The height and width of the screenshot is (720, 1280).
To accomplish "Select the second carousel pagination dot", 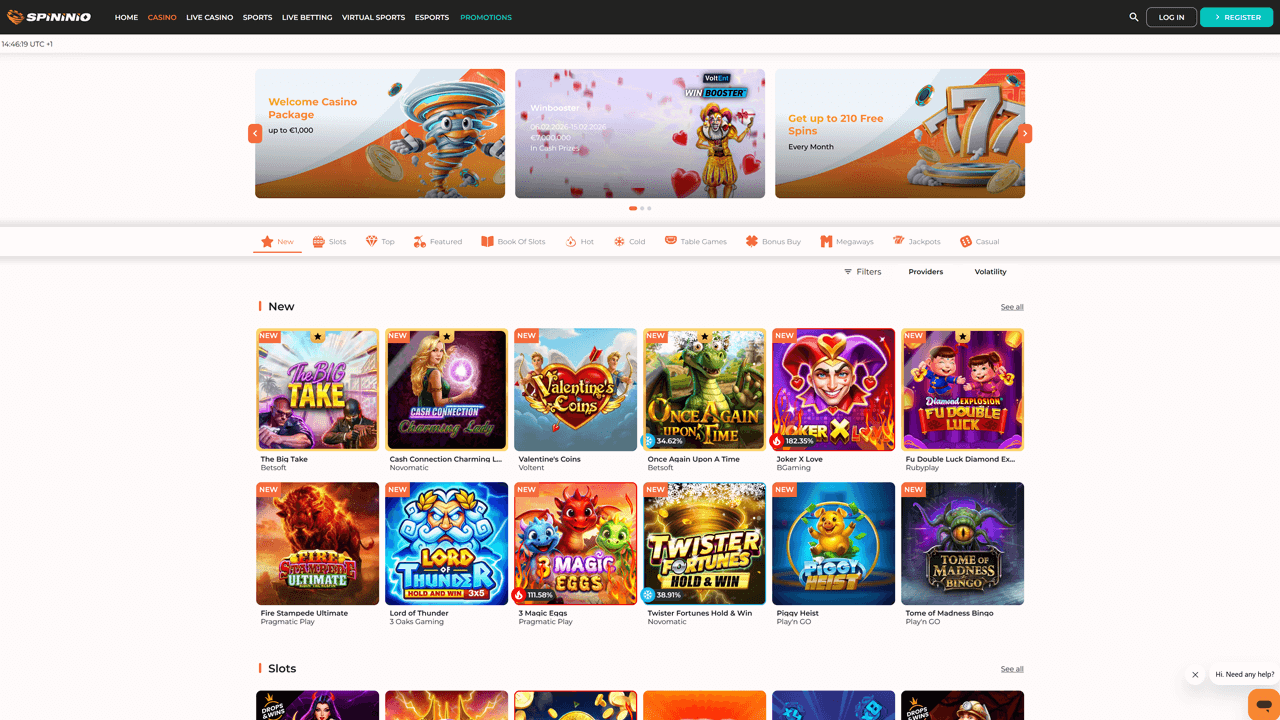I will pyautogui.click(x=642, y=208).
